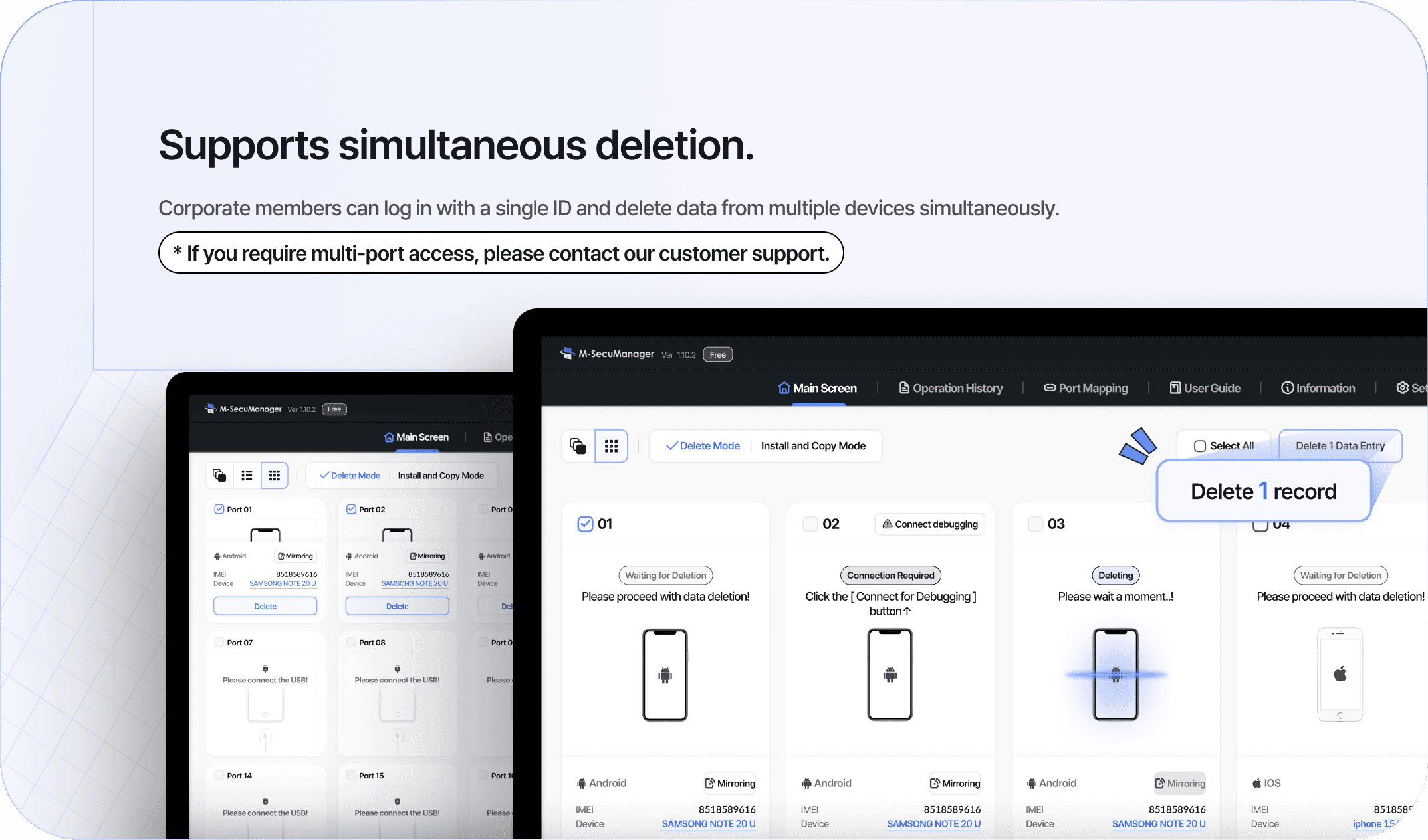Click M-SecuManager logo in large window
The image size is (1428, 840).
tap(567, 354)
